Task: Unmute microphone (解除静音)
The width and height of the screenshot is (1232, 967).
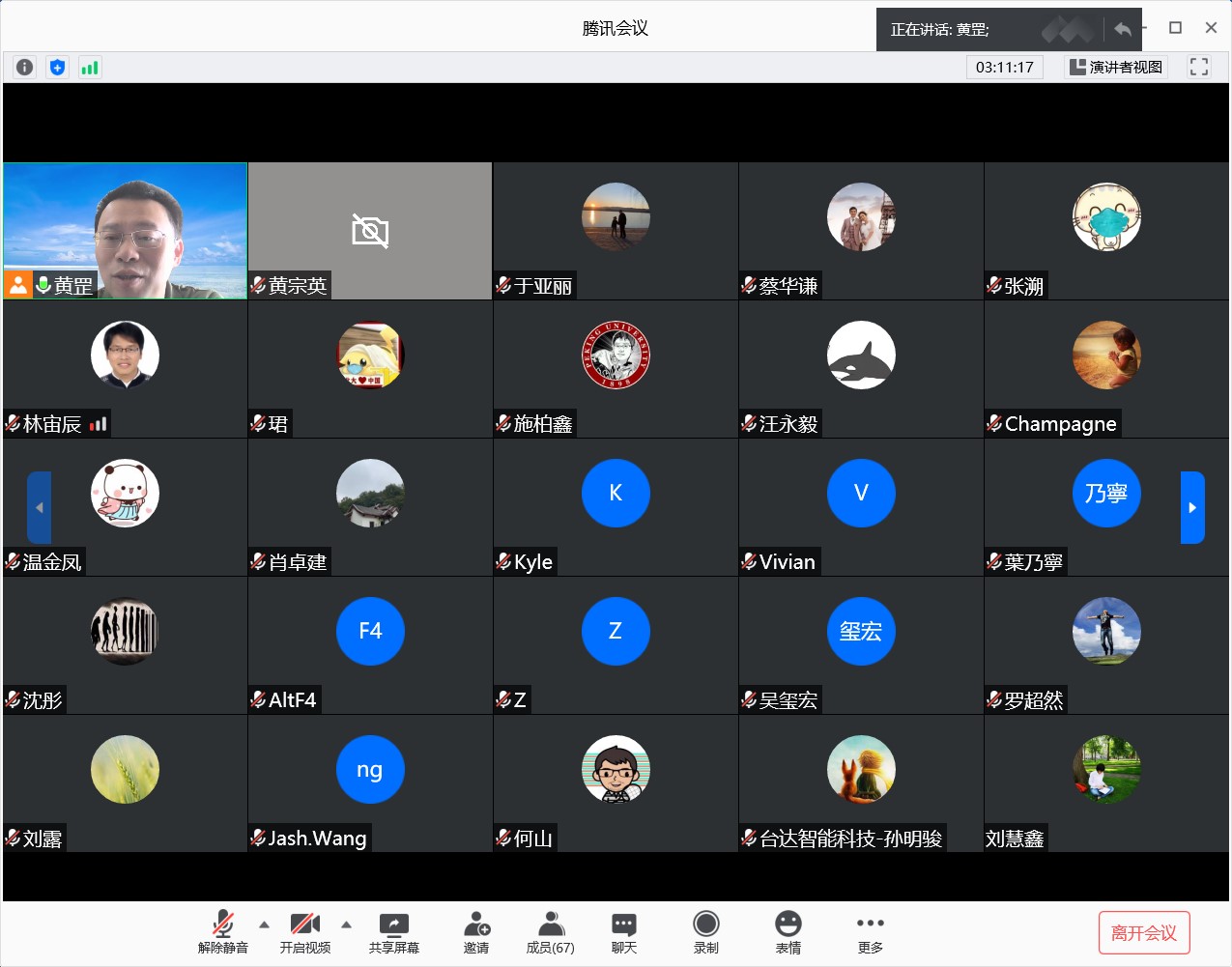Action: coord(223,933)
